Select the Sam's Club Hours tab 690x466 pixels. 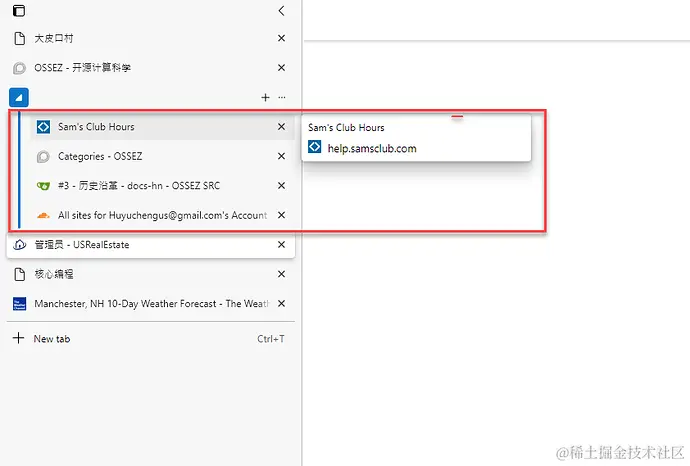(x=162, y=127)
